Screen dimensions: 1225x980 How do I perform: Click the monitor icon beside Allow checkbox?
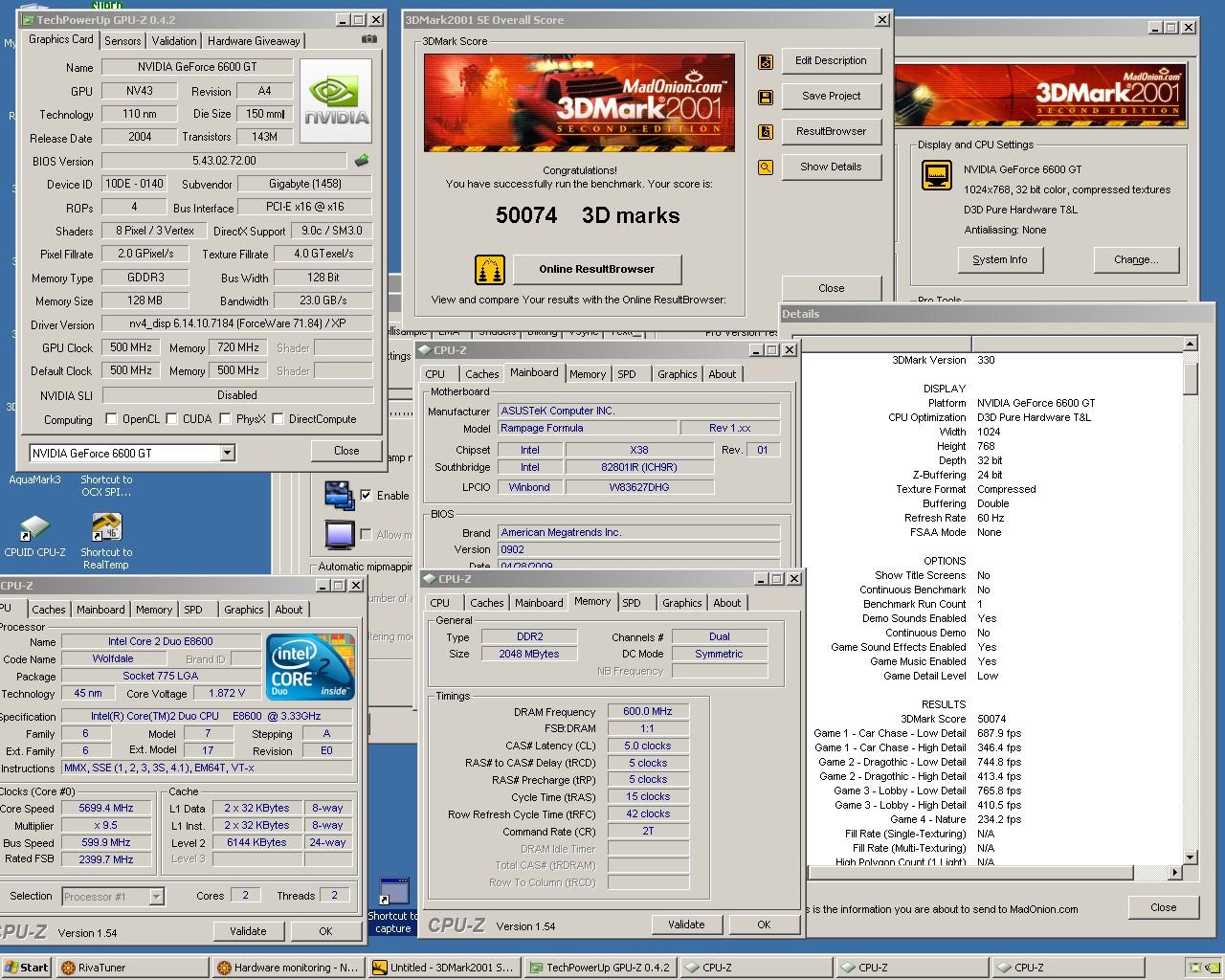click(x=339, y=534)
